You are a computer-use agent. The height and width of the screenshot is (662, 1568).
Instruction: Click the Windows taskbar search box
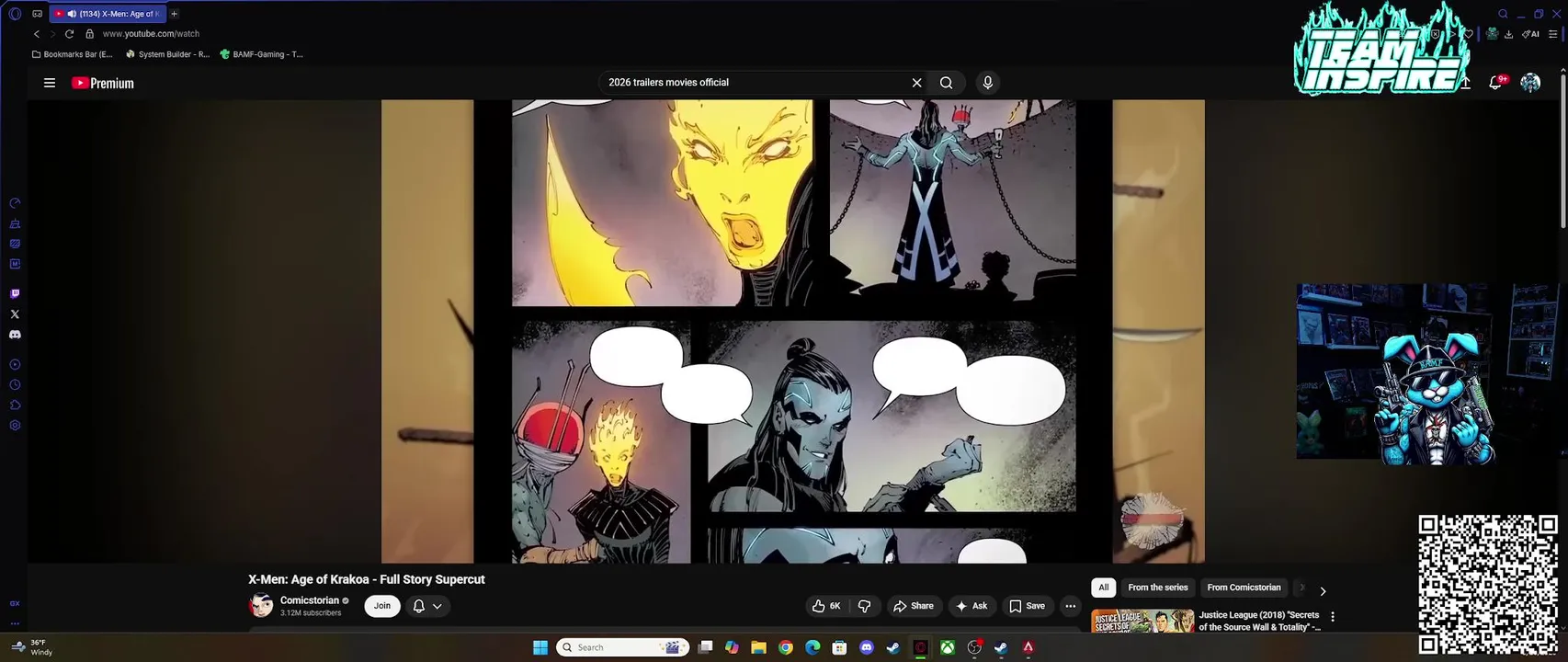(x=623, y=647)
